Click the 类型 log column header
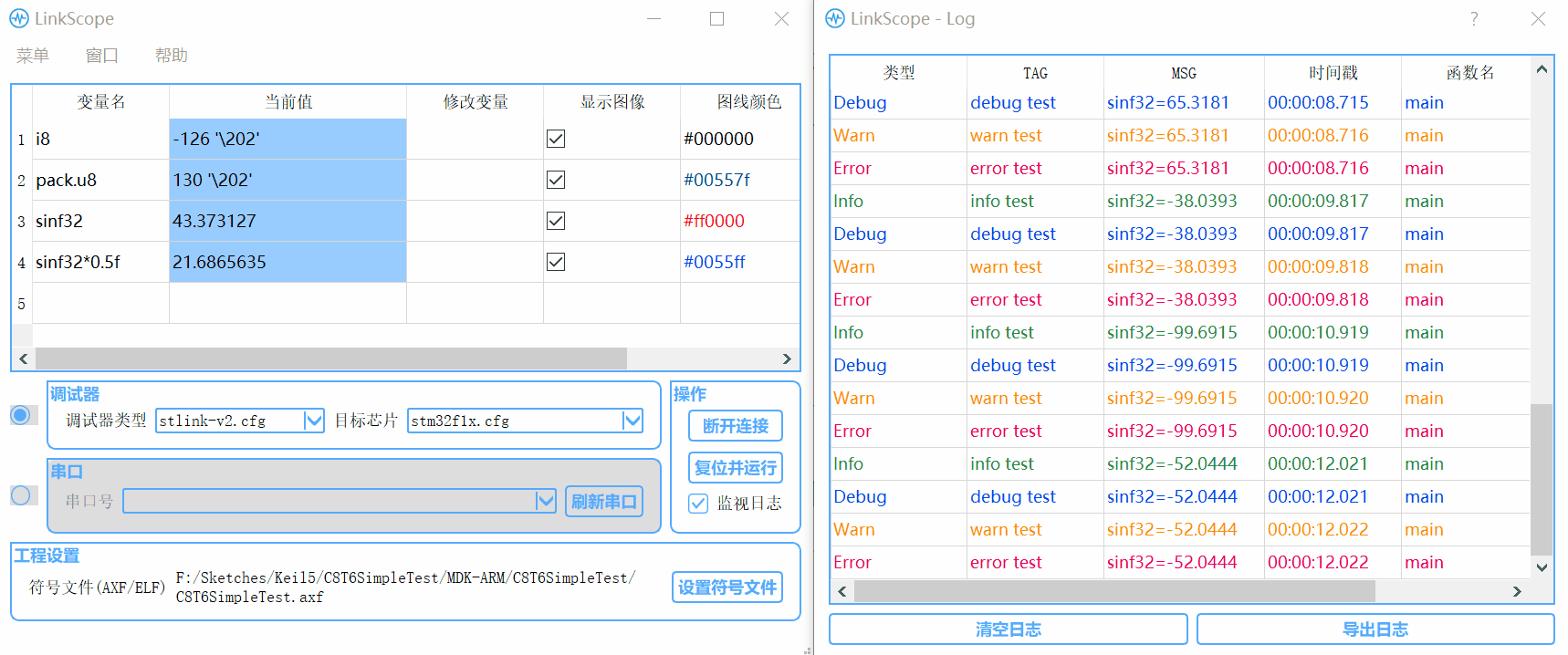The width and height of the screenshot is (1568, 655). pyautogui.click(x=898, y=72)
